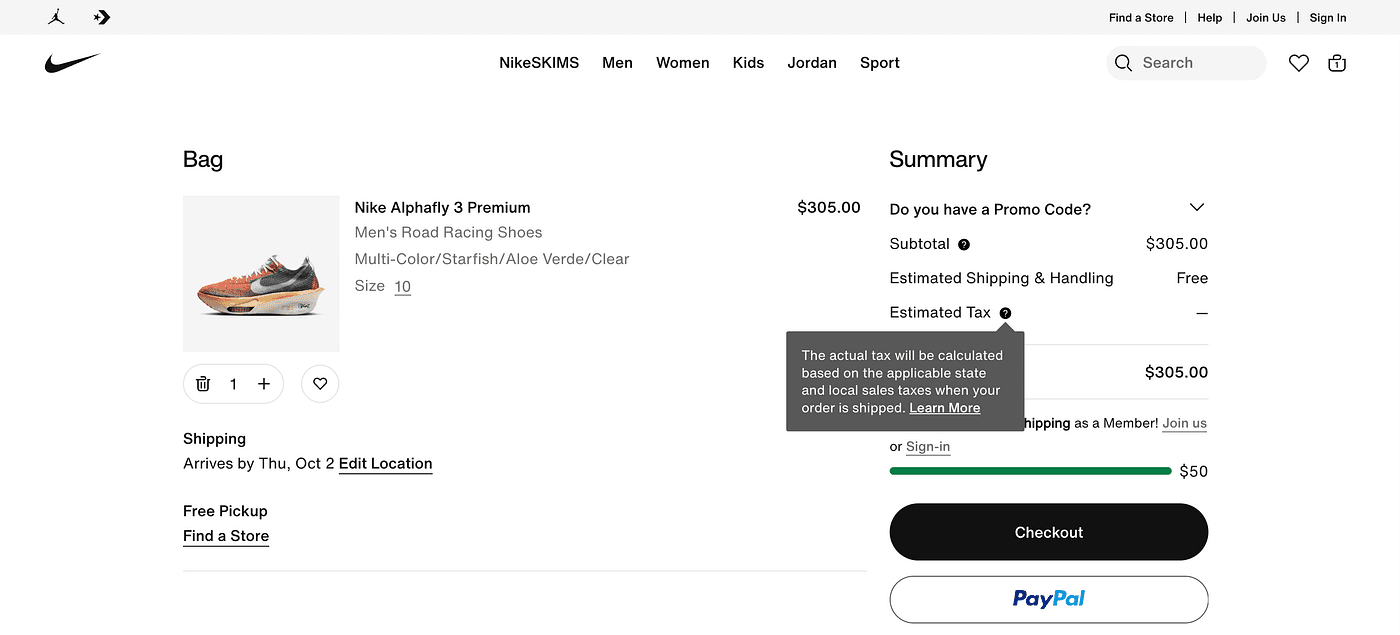Open the Kids menu
The height and width of the screenshot is (635, 1400).
tap(748, 63)
